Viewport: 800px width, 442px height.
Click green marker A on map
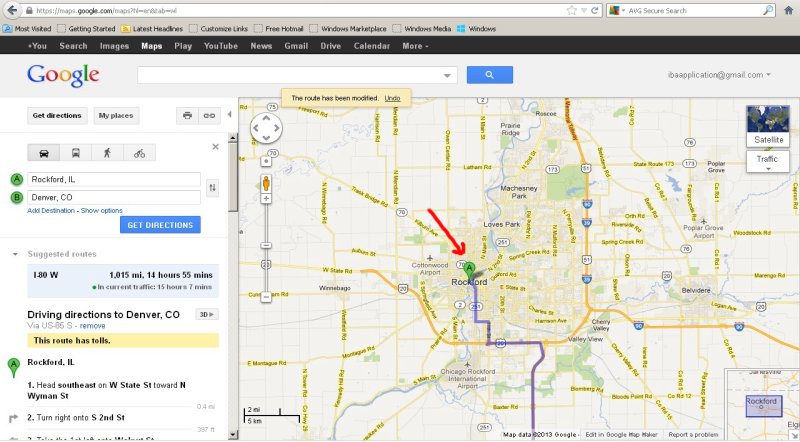tap(469, 270)
